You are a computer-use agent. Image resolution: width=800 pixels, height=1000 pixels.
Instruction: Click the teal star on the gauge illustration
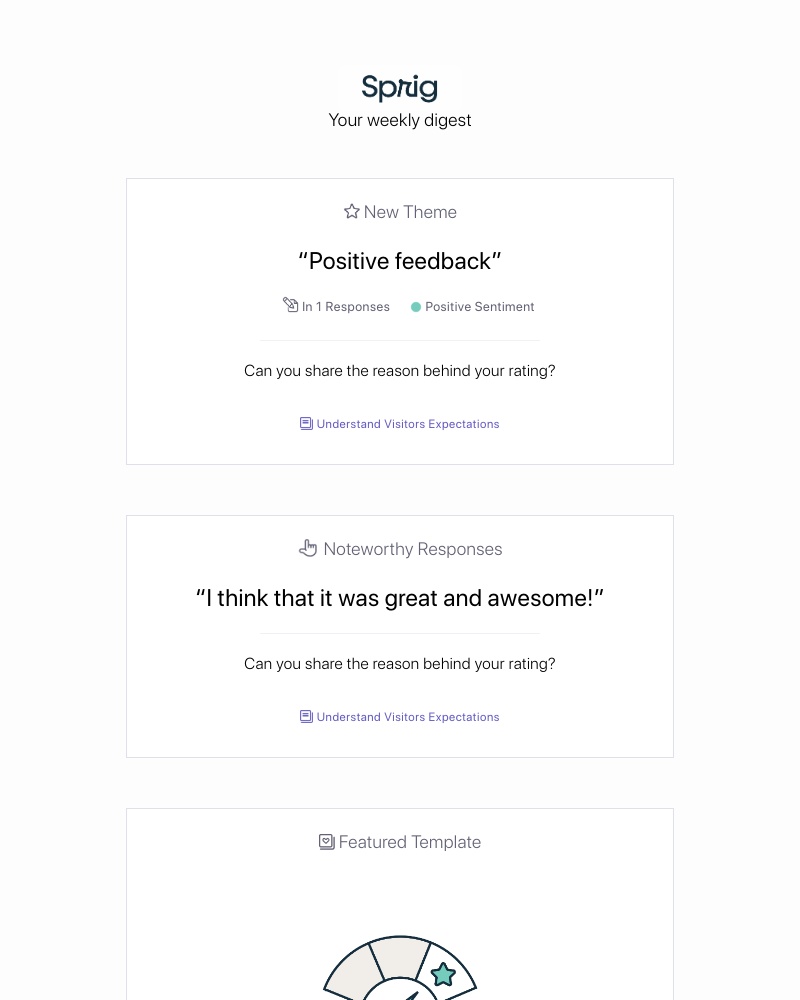pyautogui.click(x=443, y=973)
